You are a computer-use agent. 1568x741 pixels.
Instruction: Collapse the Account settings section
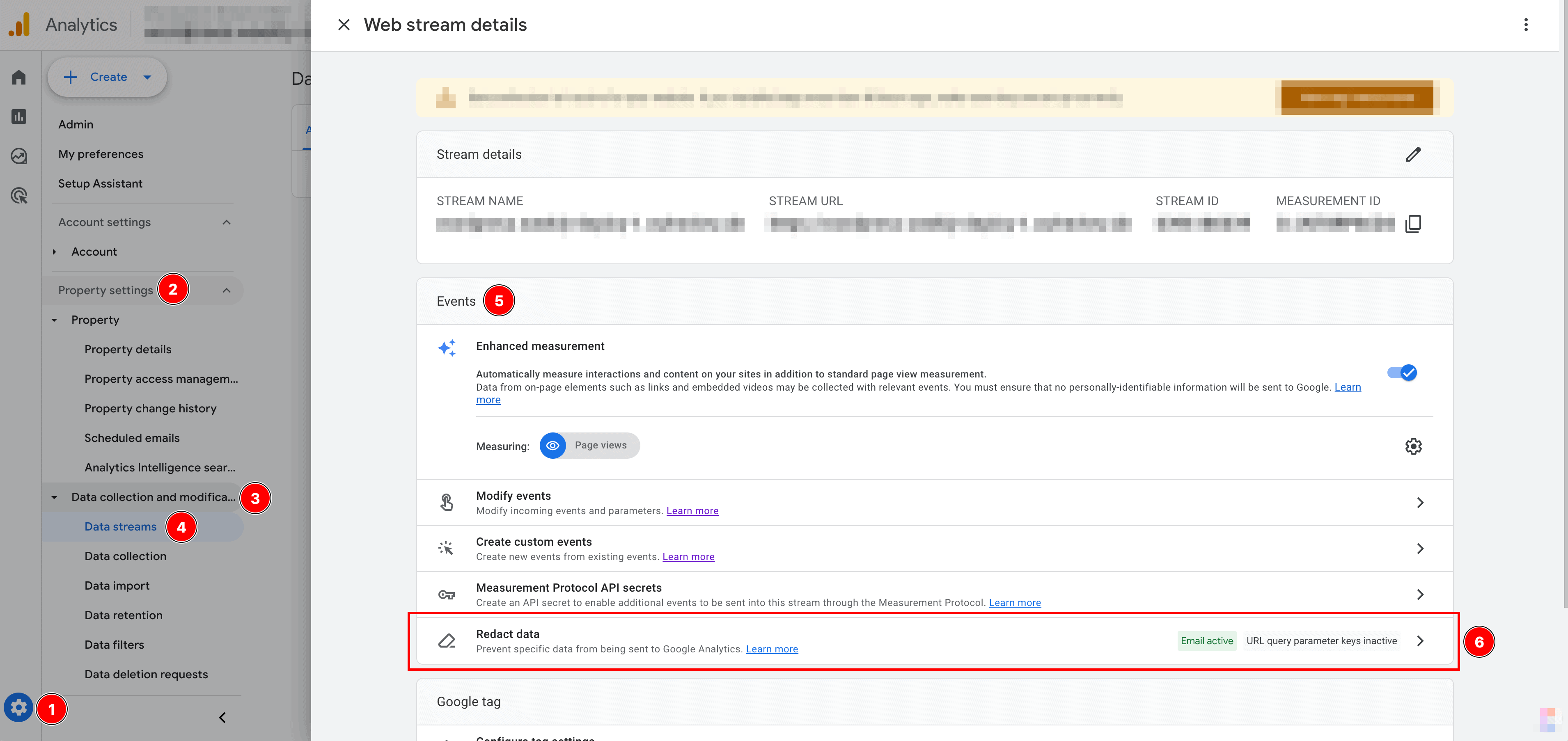point(227,222)
